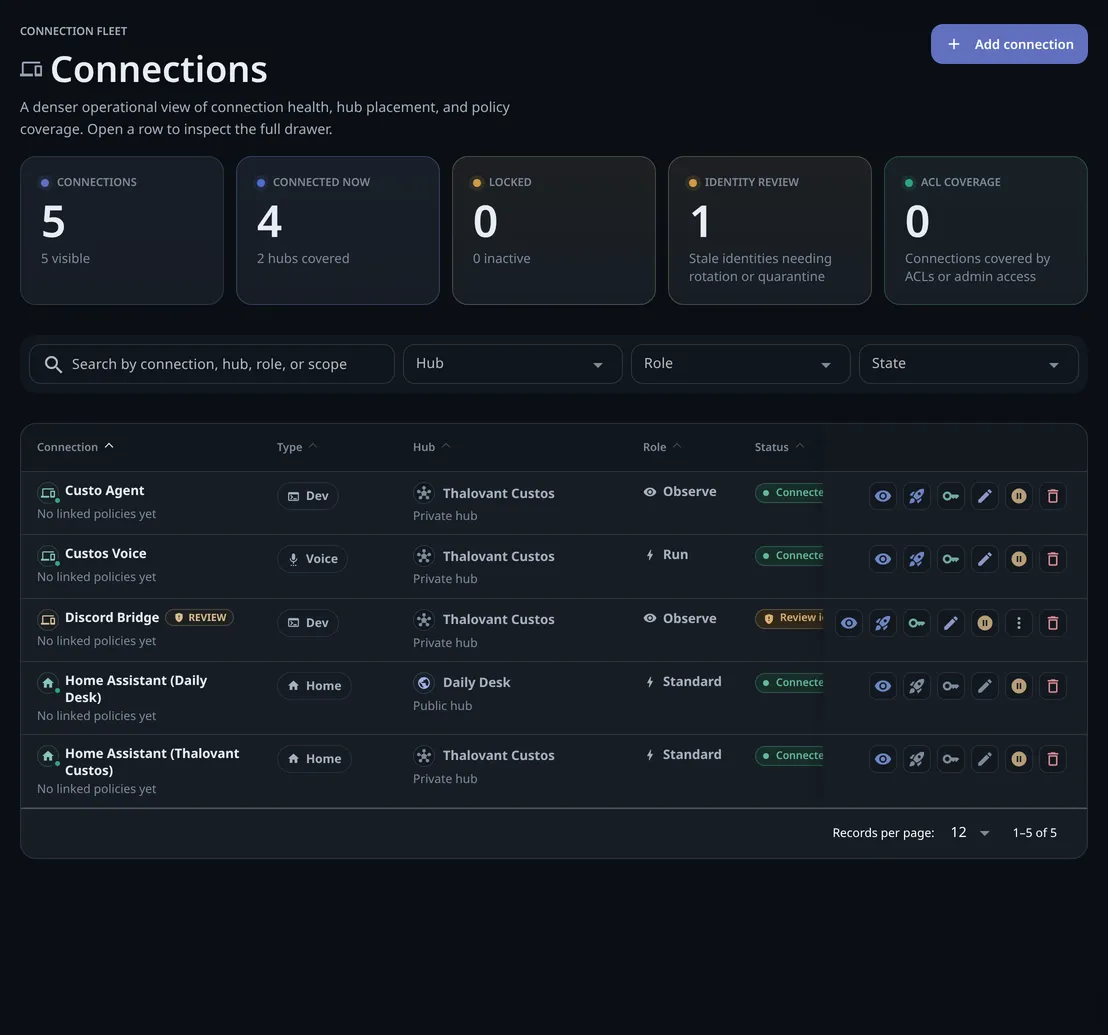Open eye view for Discord Bridge

point(849,623)
